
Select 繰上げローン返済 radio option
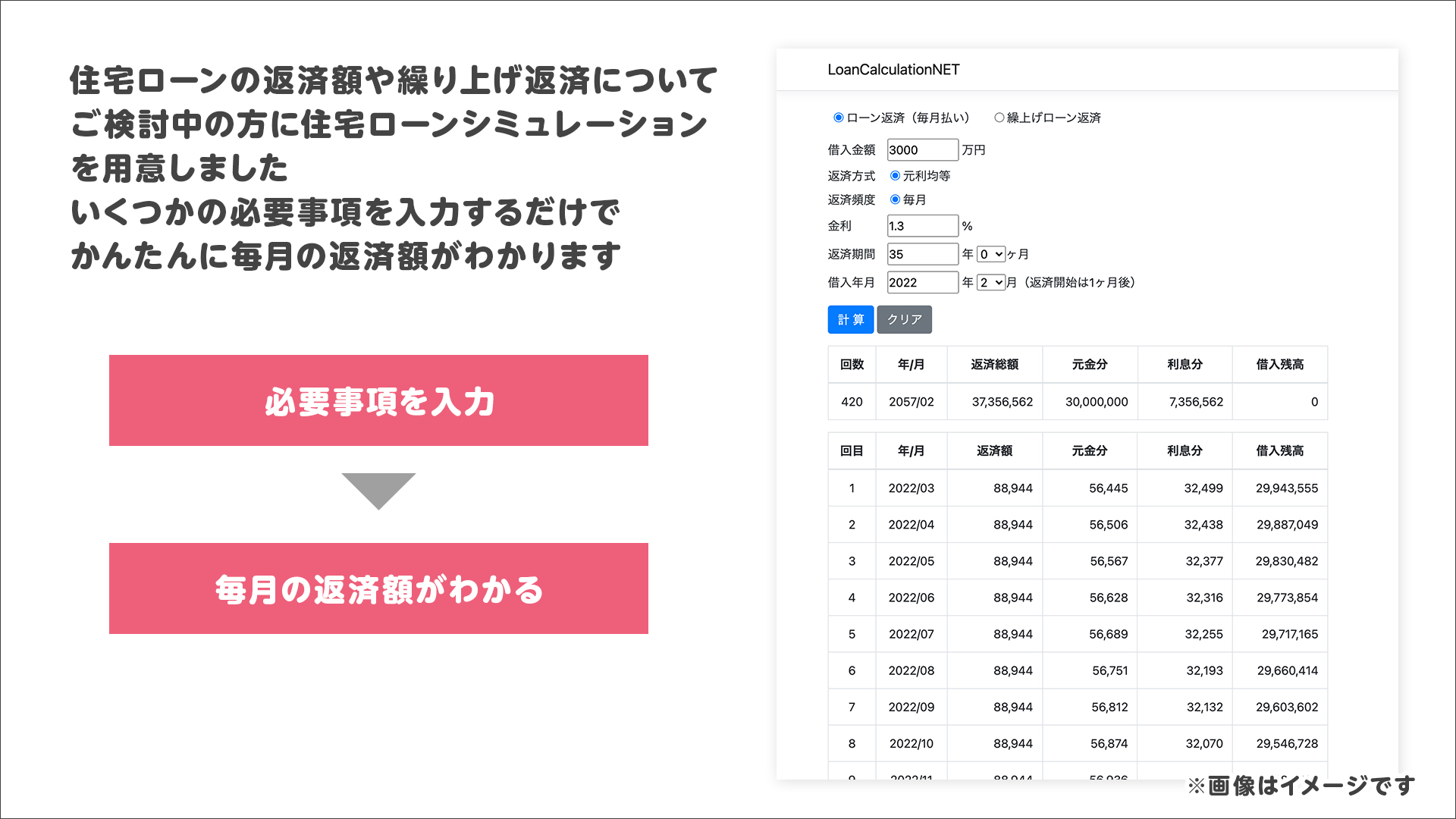[x=999, y=118]
